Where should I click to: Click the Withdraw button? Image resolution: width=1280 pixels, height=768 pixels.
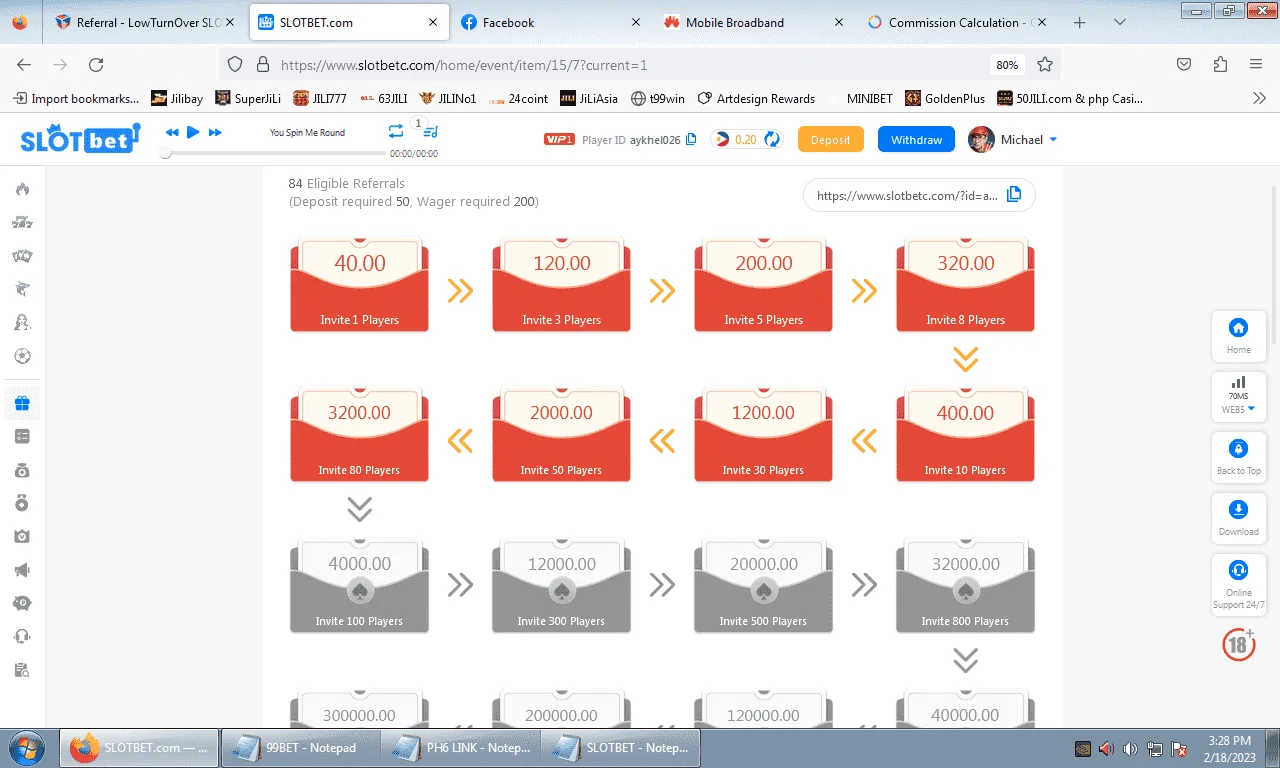click(x=917, y=140)
